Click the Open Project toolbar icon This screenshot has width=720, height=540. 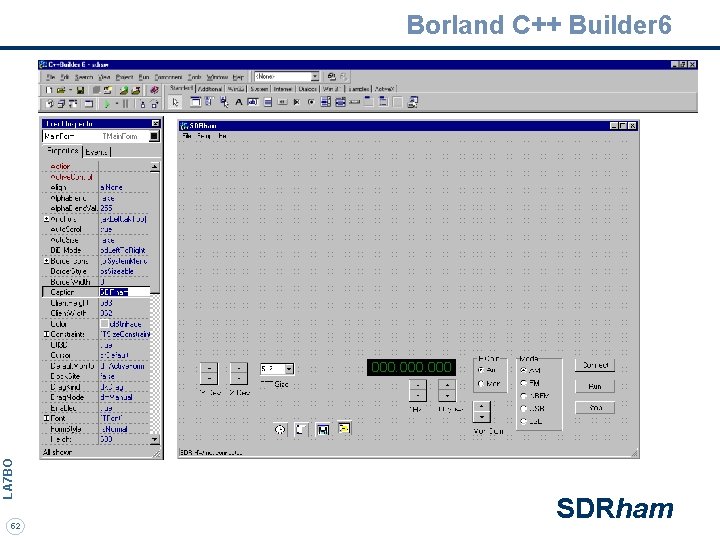(108, 90)
